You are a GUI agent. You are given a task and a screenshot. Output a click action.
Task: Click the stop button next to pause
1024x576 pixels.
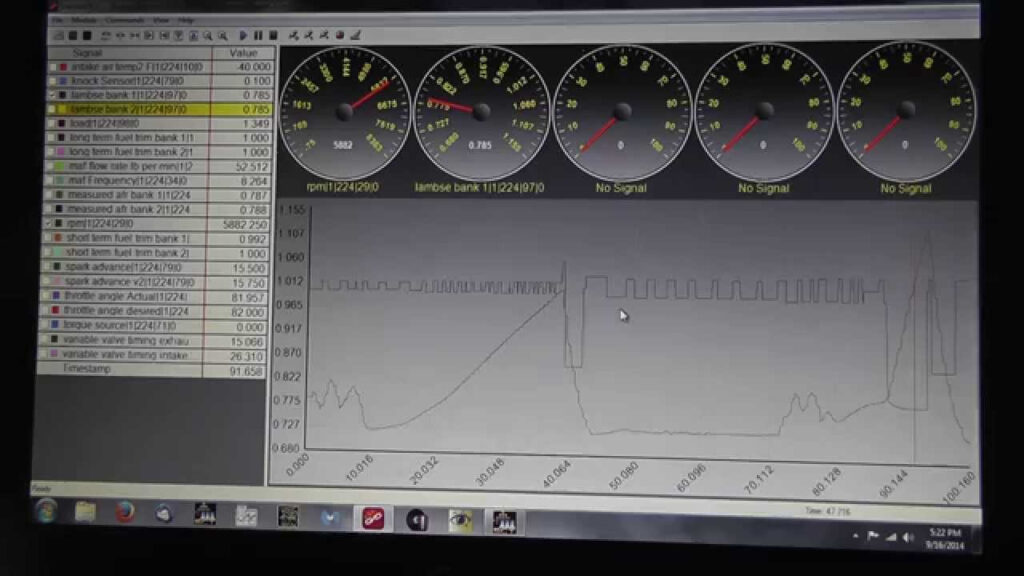(x=273, y=35)
